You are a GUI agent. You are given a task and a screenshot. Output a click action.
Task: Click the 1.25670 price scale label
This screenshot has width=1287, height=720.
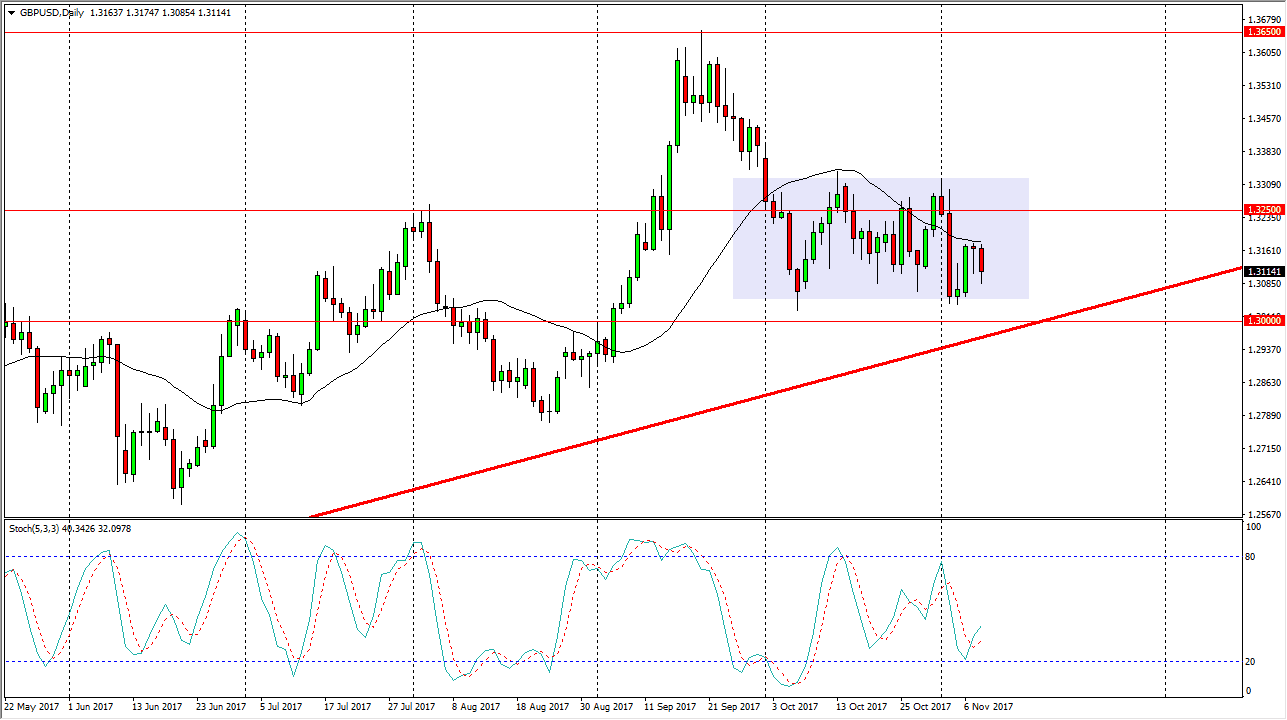[x=1264, y=514]
